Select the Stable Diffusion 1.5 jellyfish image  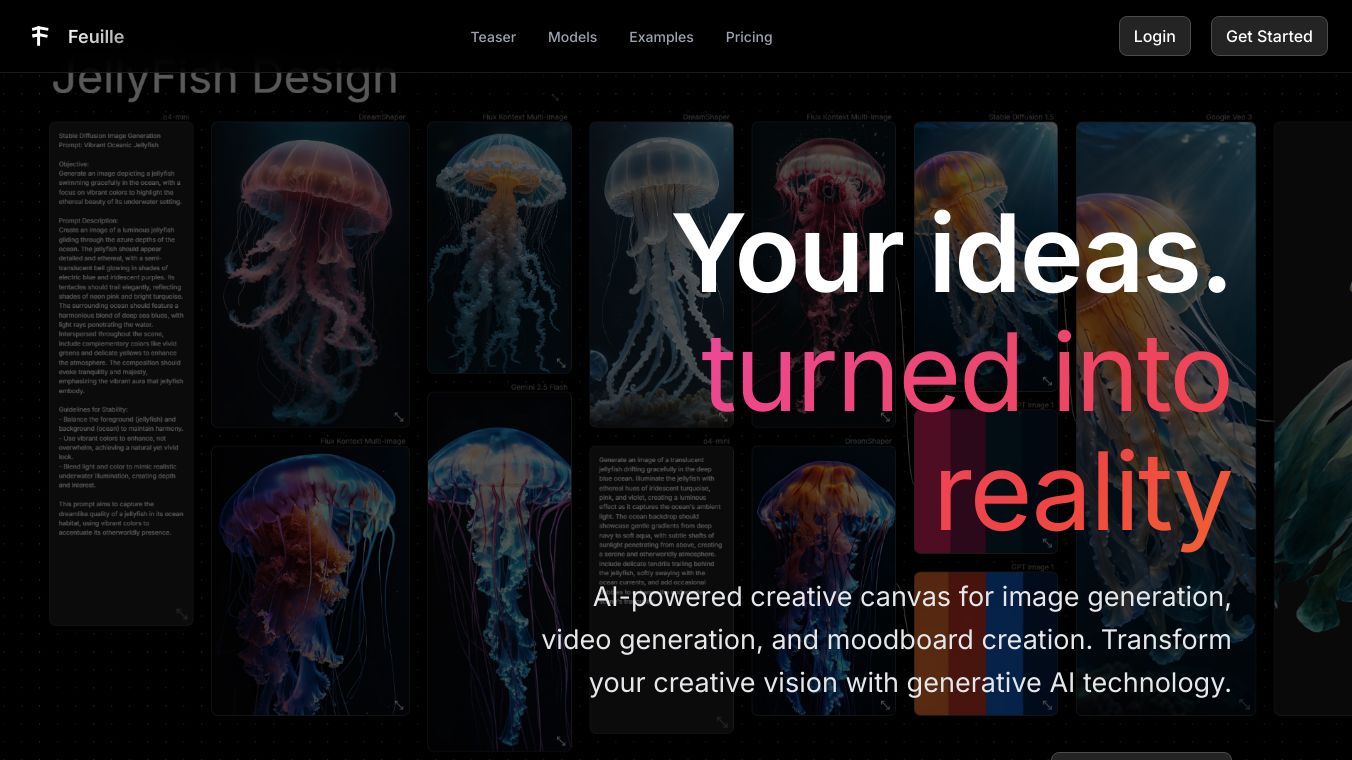986,257
